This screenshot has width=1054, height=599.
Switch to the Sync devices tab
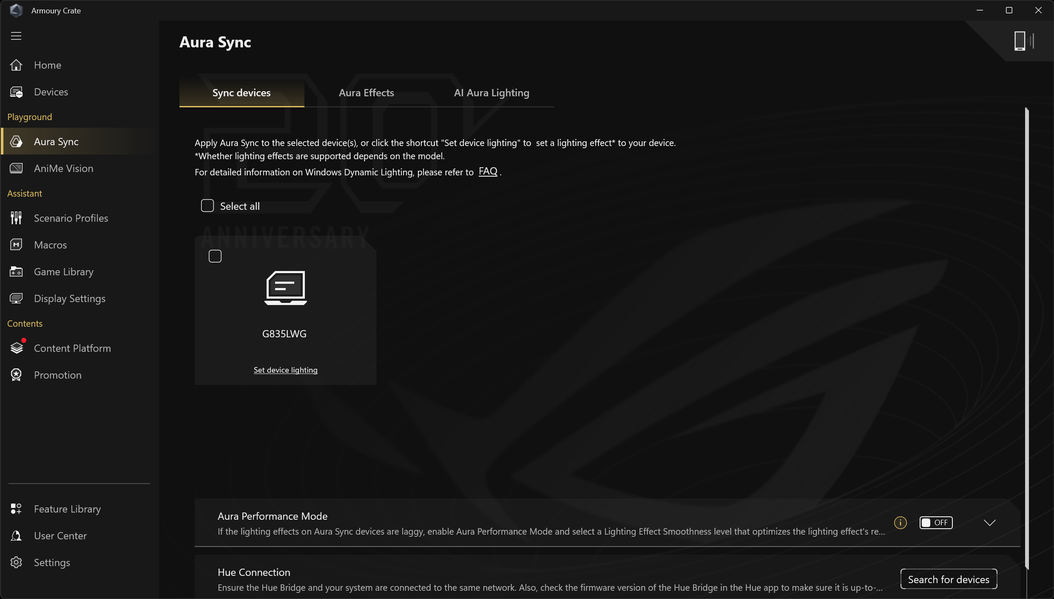point(241,93)
